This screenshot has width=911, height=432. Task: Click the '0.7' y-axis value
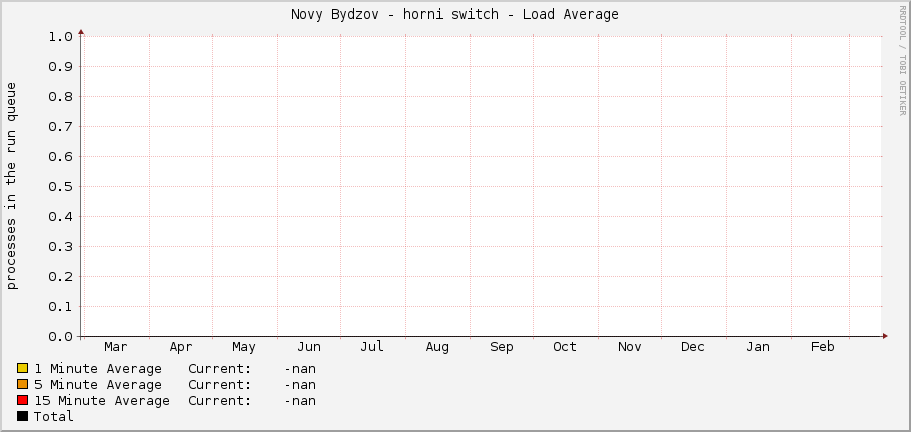pos(60,127)
